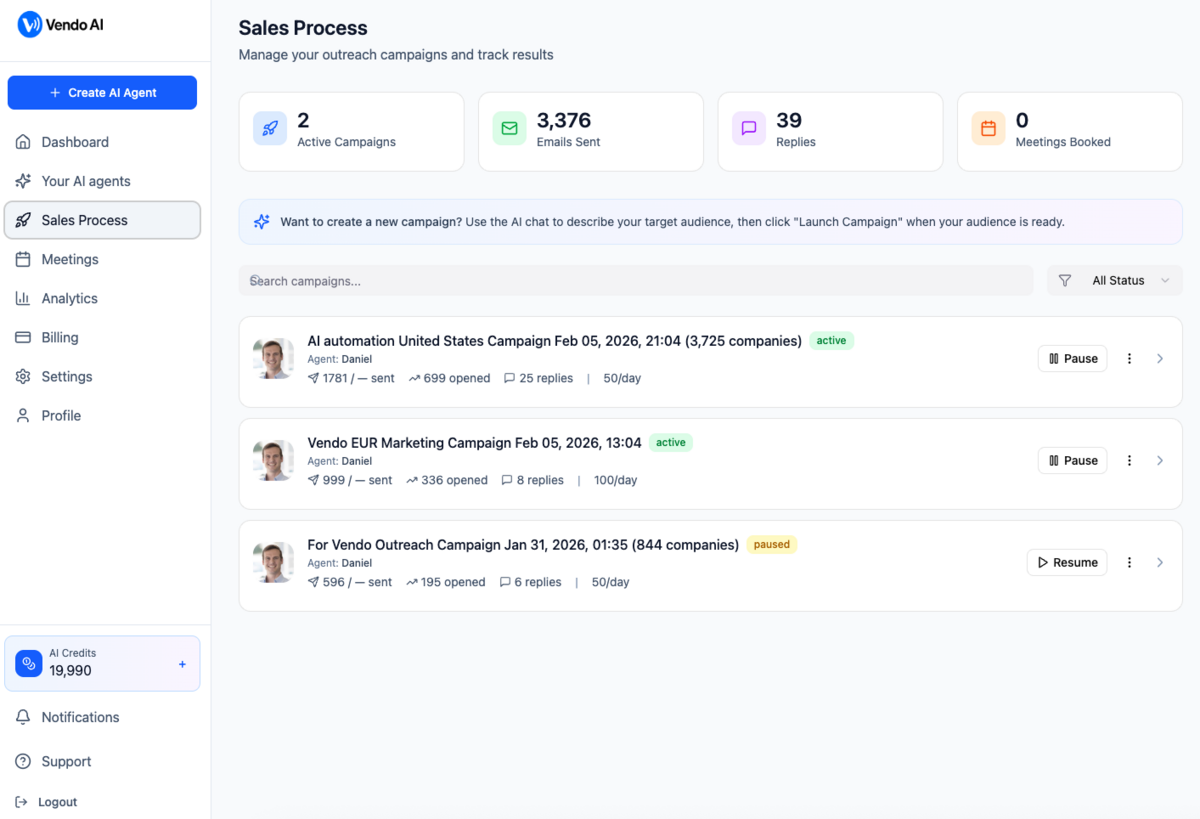Click the filter funnel icon near All Status
This screenshot has width=1200, height=819.
(1064, 280)
